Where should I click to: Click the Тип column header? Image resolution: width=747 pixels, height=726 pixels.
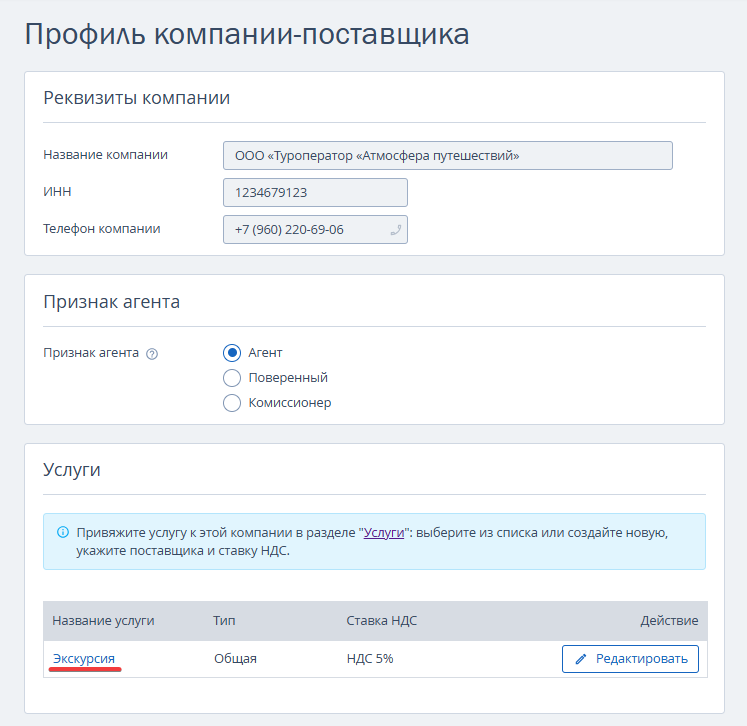(224, 621)
